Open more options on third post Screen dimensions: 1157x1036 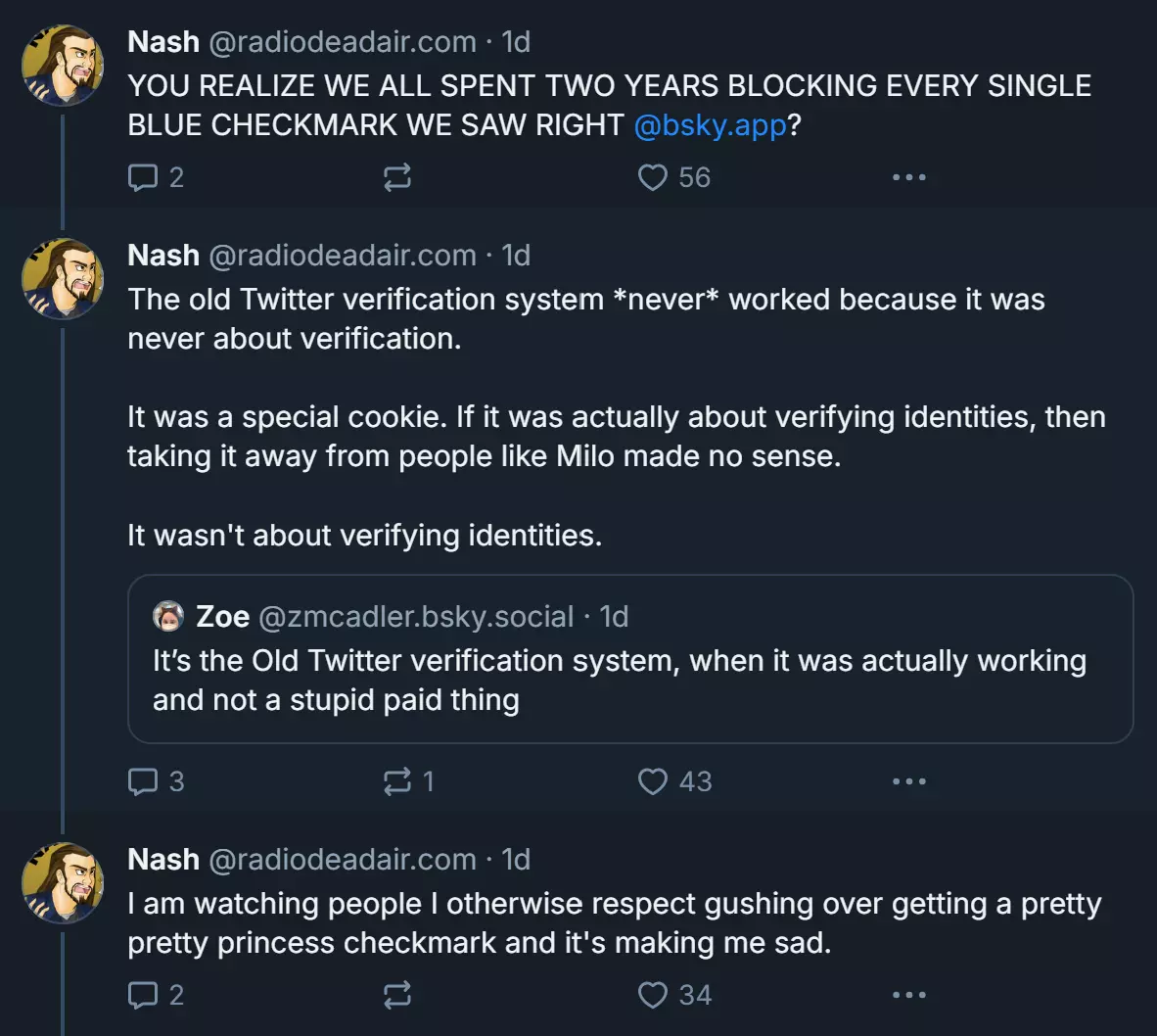tap(909, 995)
